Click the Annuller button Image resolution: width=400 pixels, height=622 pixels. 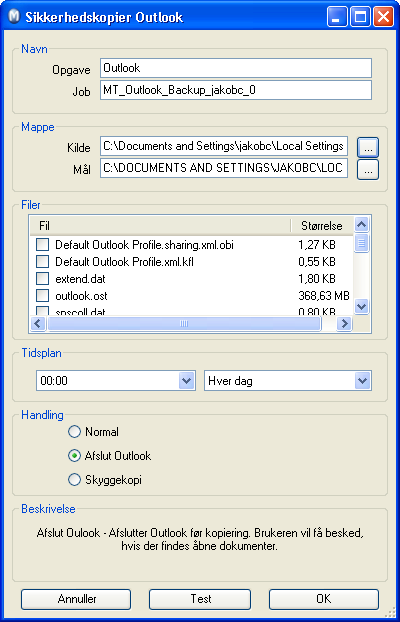76,599
